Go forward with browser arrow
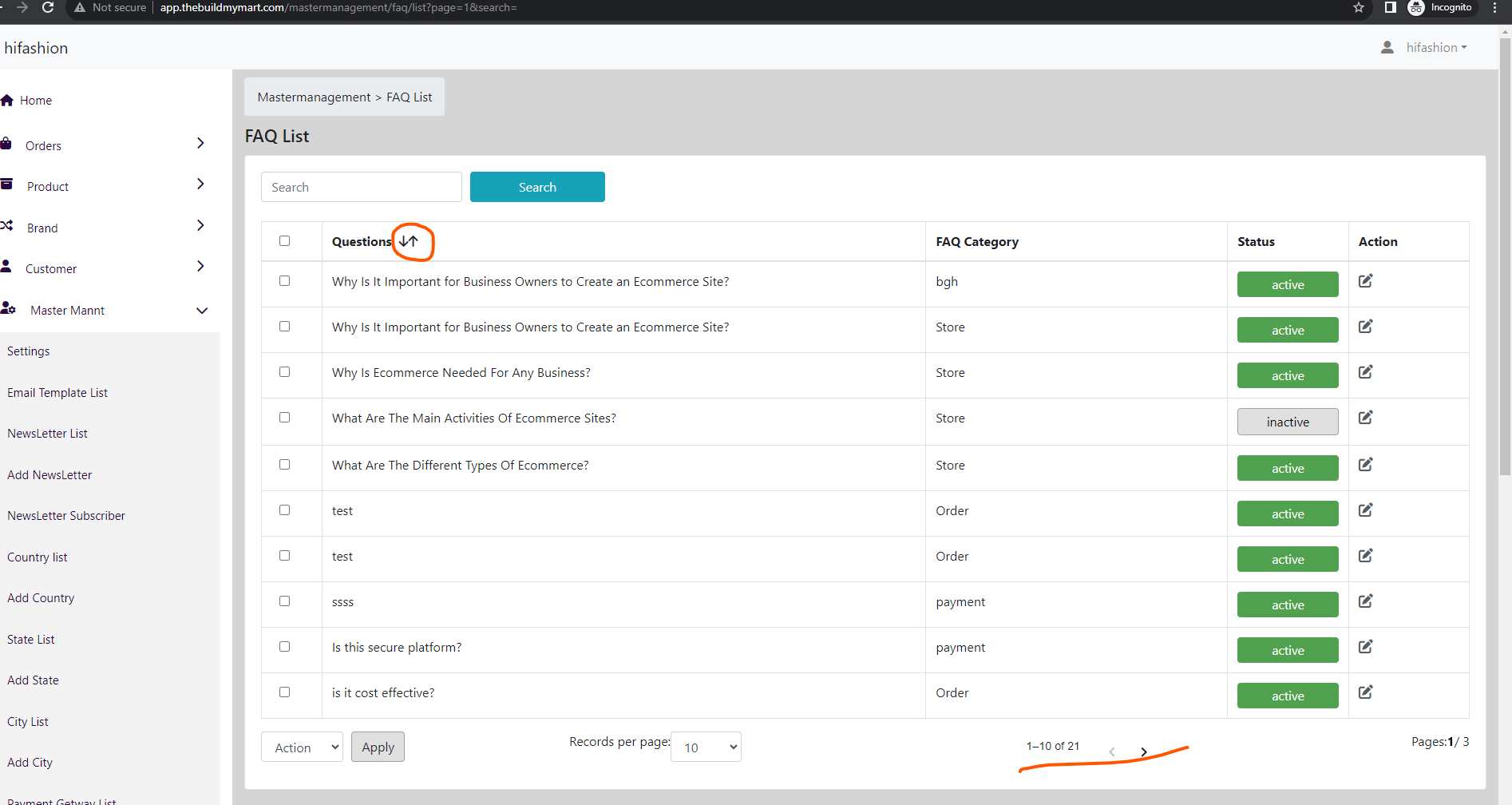 click(22, 7)
